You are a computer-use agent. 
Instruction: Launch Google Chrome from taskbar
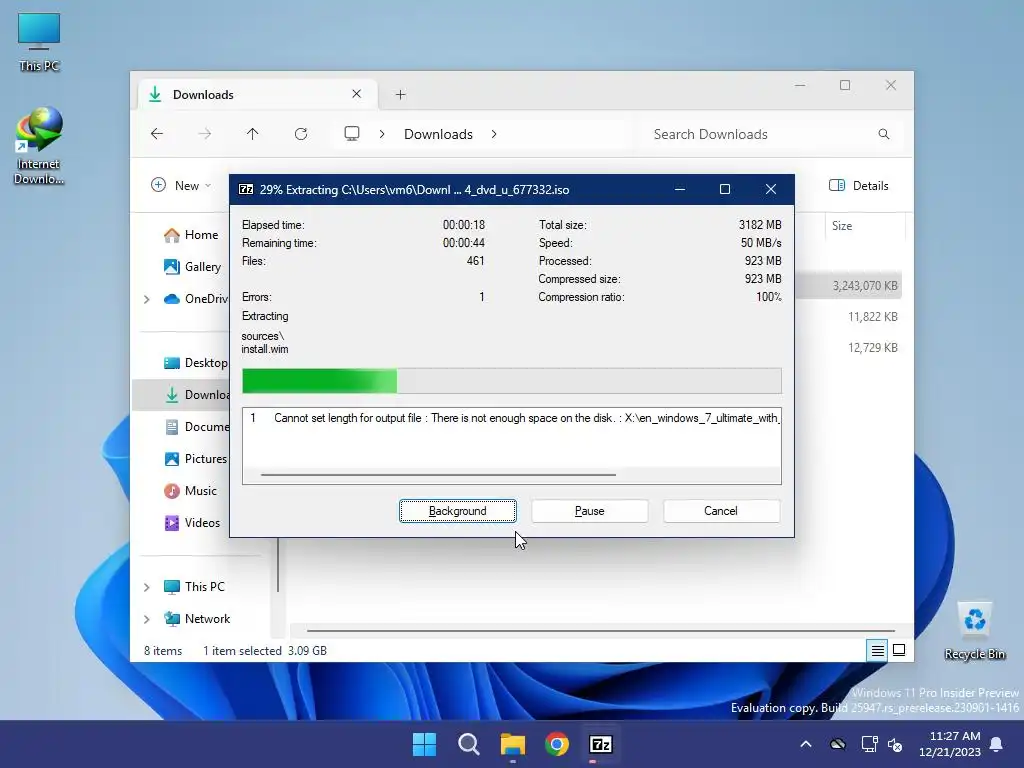point(557,744)
